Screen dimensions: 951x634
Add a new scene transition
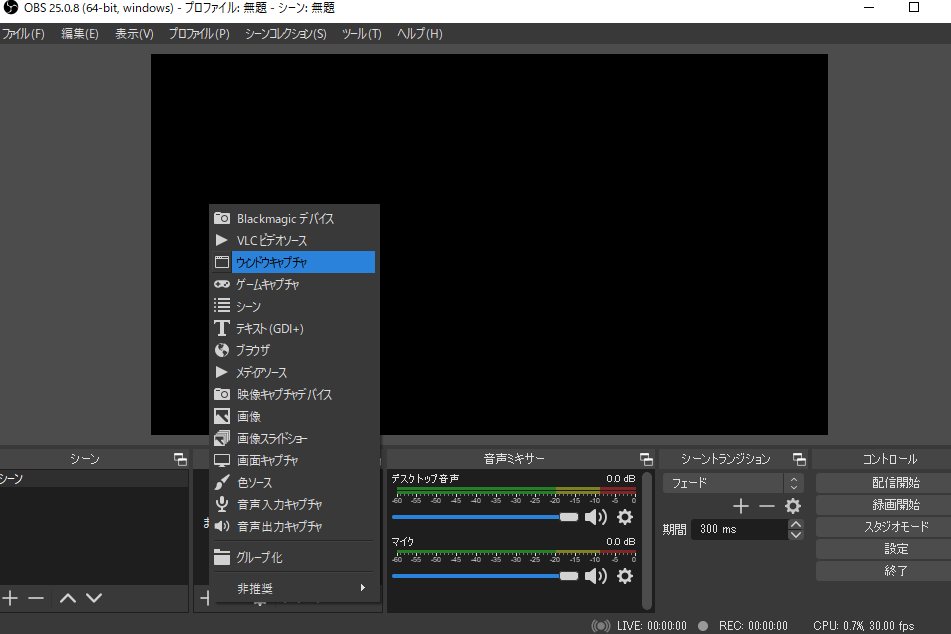(x=741, y=506)
